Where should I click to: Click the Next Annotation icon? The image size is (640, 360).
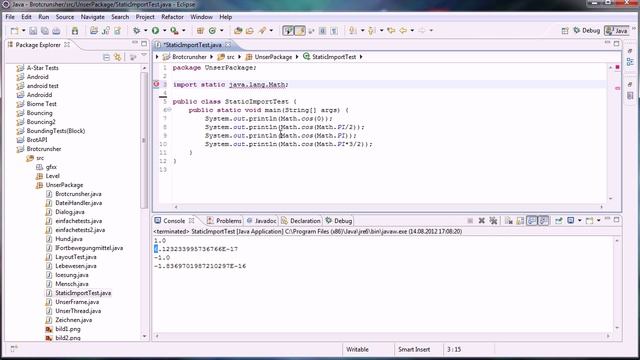[x=353, y=31]
